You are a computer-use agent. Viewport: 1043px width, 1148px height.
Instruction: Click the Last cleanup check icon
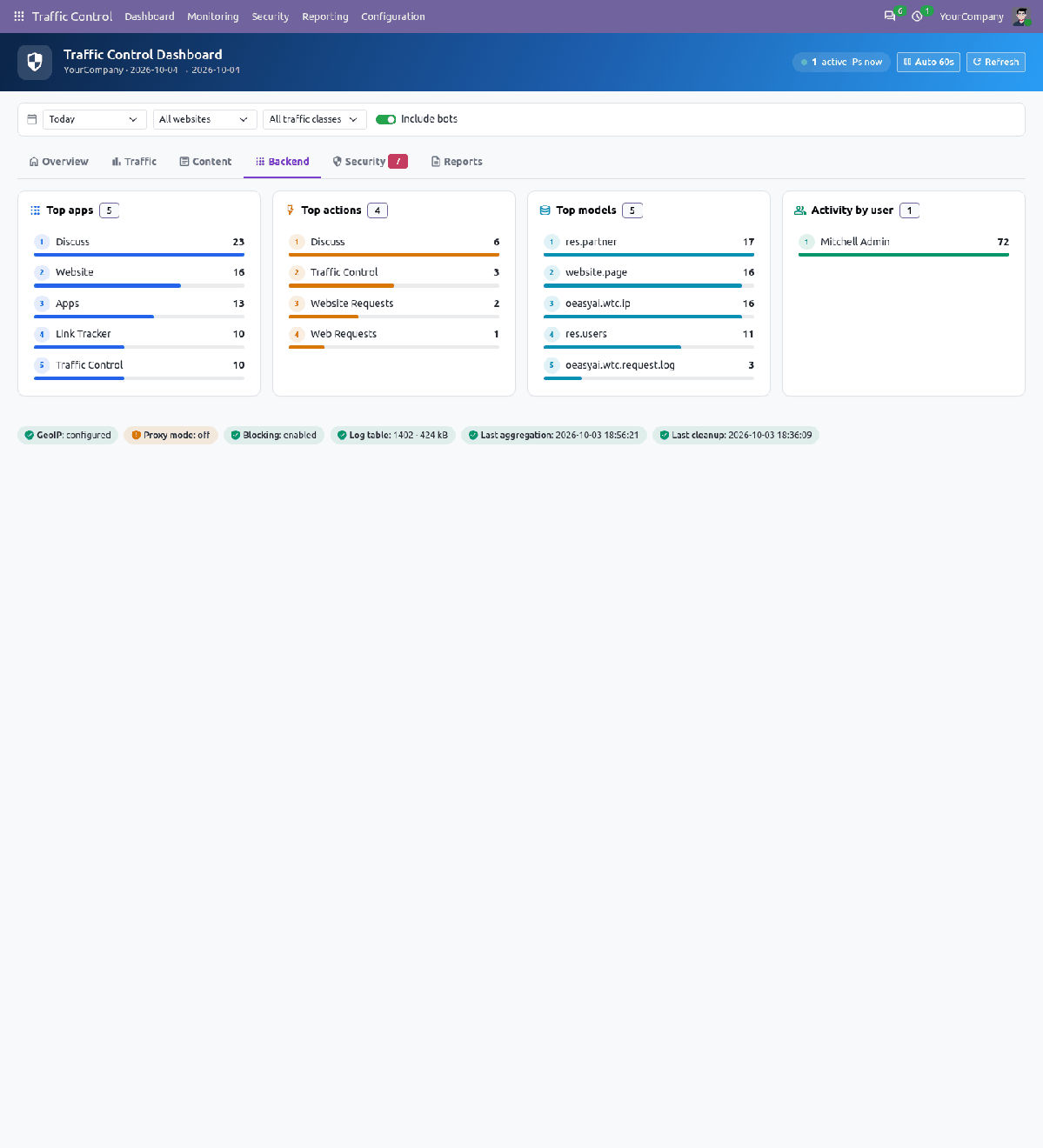tap(665, 435)
